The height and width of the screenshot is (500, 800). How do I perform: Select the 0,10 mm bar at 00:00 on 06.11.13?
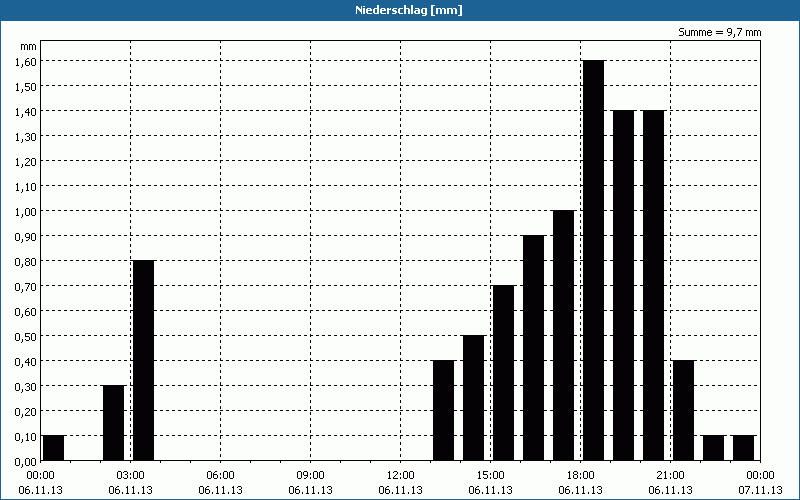coord(54,448)
